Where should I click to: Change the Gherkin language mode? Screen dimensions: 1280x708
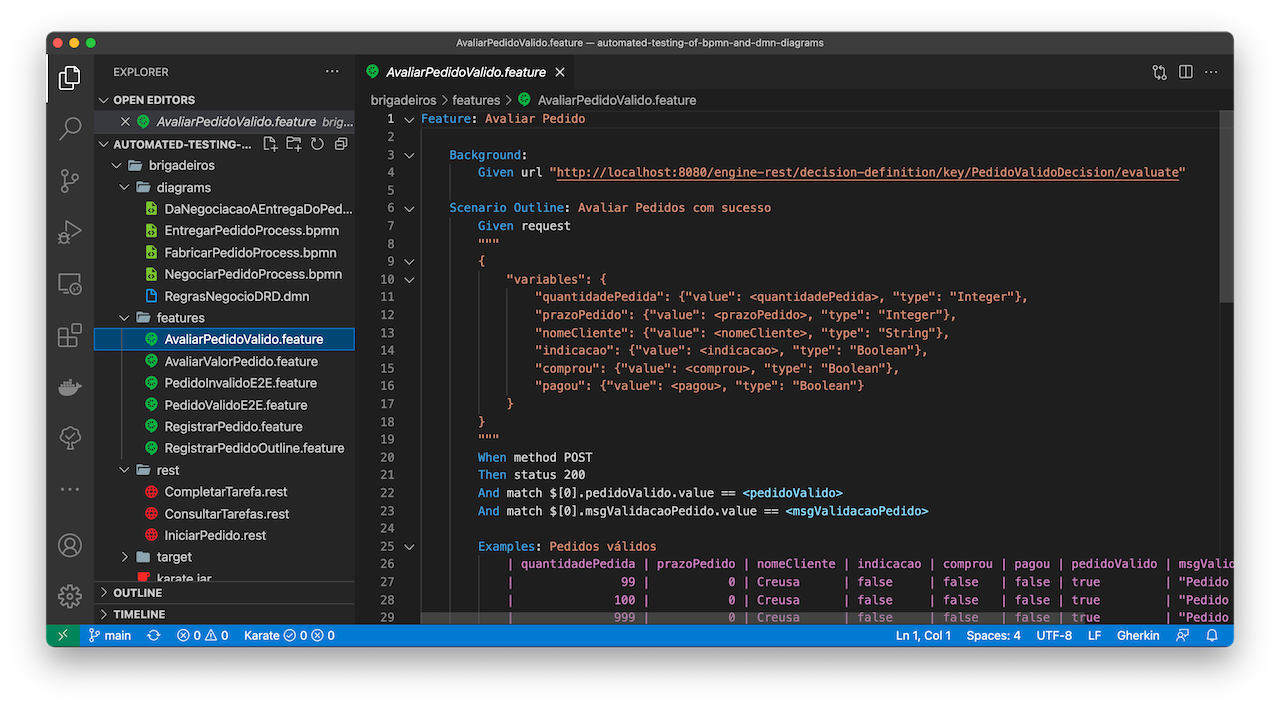(x=1138, y=635)
